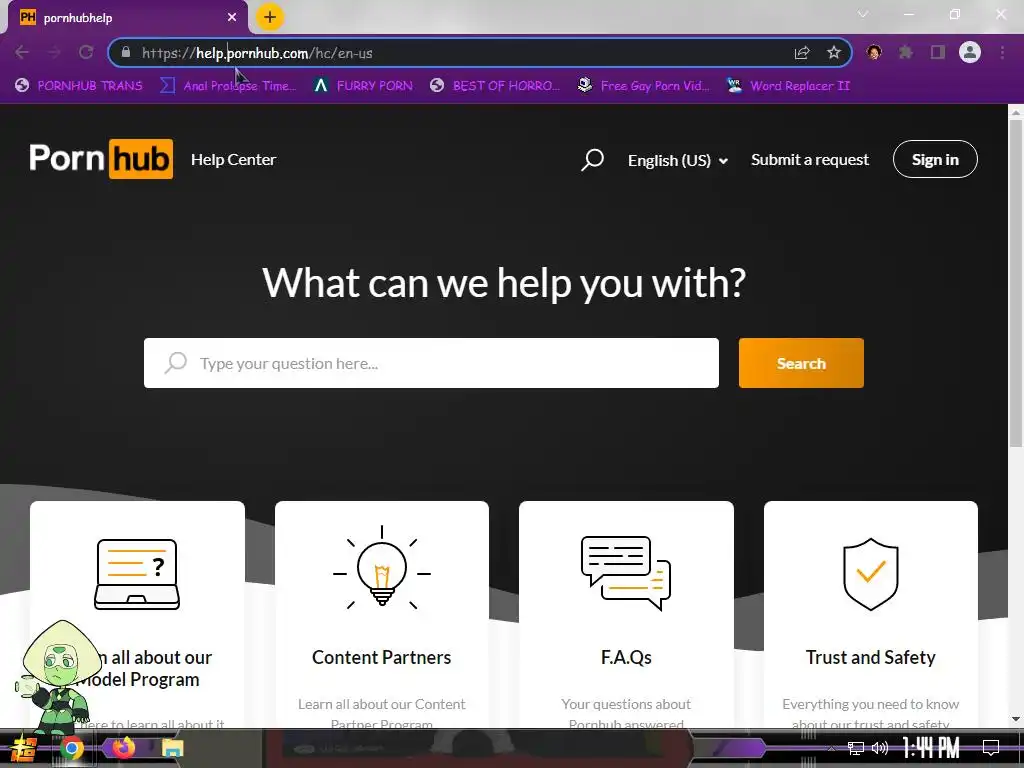The height and width of the screenshot is (768, 1024).
Task: Open Chrome from the taskbar
Action: pyautogui.click(x=72, y=748)
